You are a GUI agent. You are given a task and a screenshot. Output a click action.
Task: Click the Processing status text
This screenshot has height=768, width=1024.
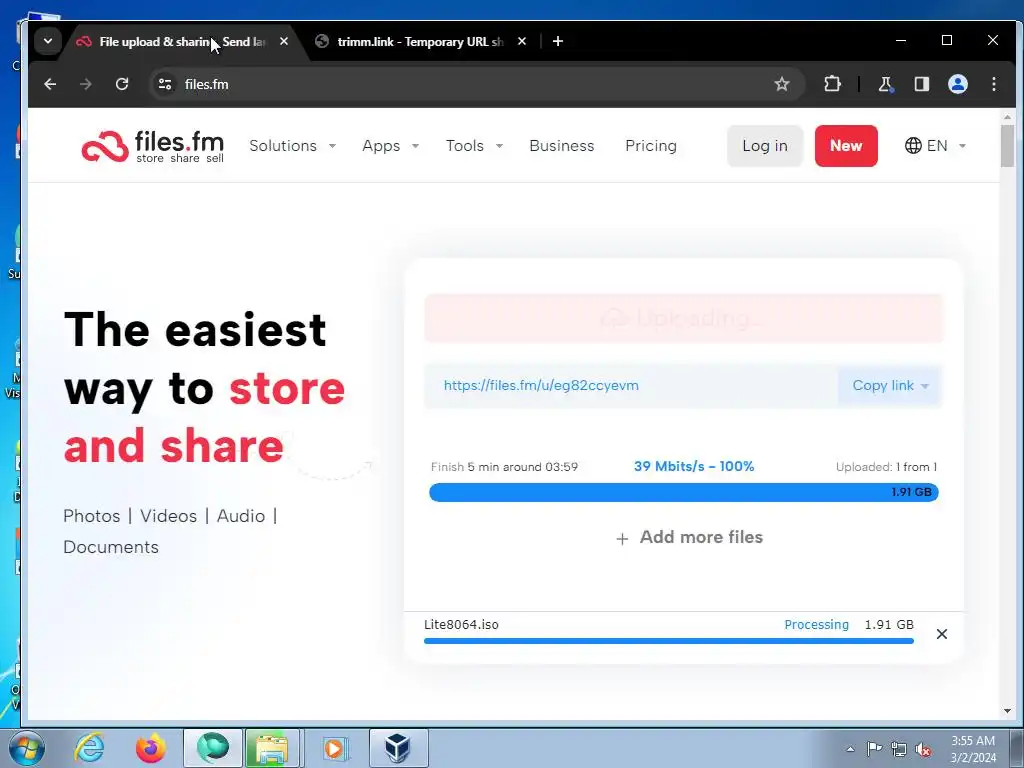816,624
